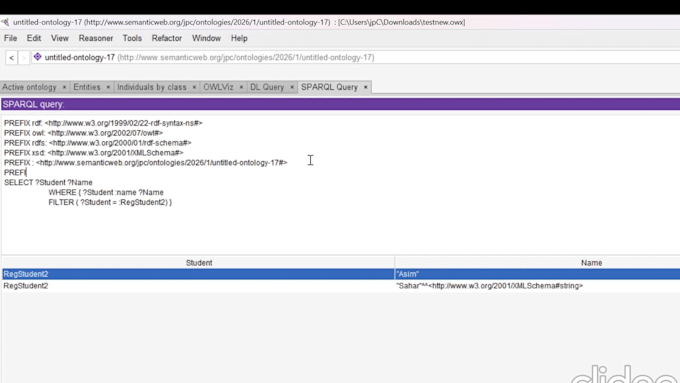Viewport: 680px width, 383px height.
Task: Click the PREFIX owl line in query
Action: tap(83, 133)
